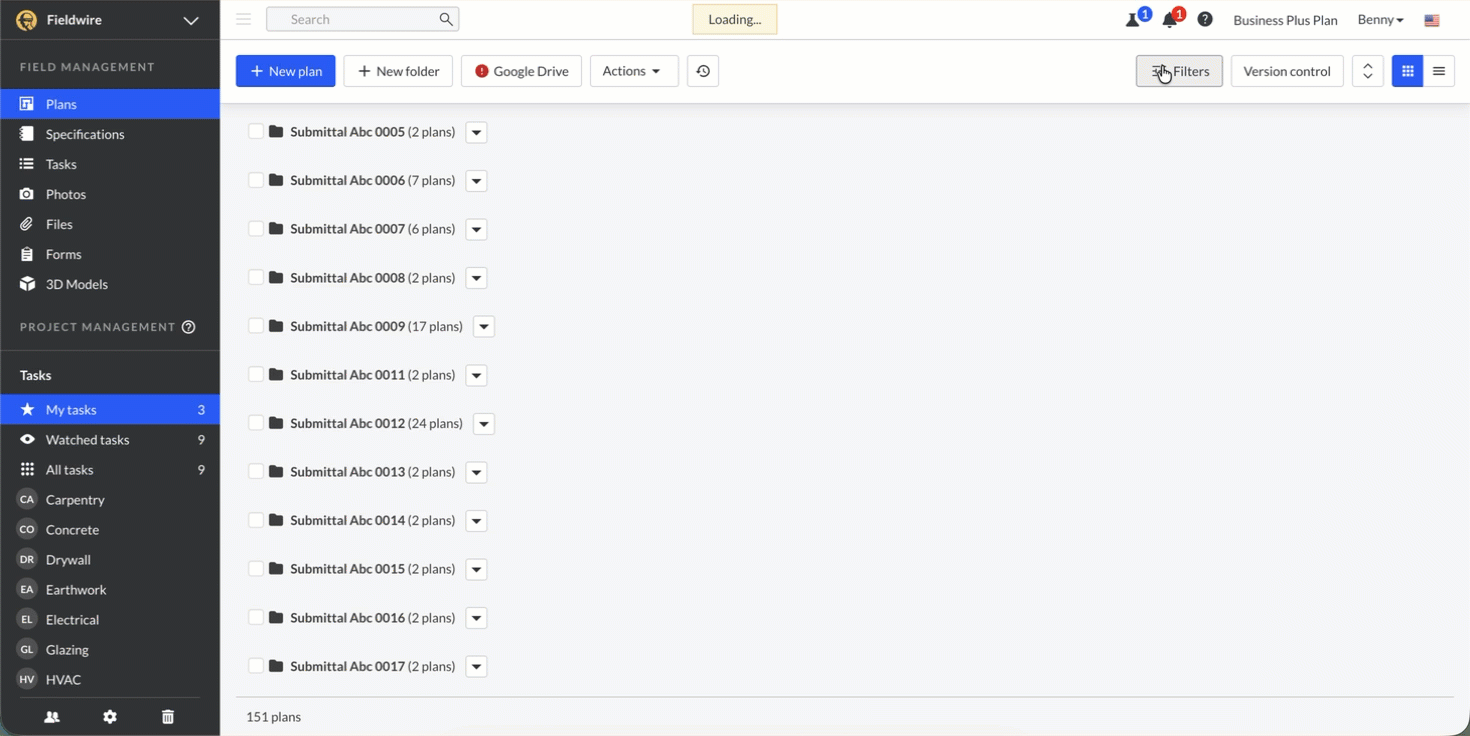Check the Submittal Abc 0005 checkbox

[x=256, y=132]
